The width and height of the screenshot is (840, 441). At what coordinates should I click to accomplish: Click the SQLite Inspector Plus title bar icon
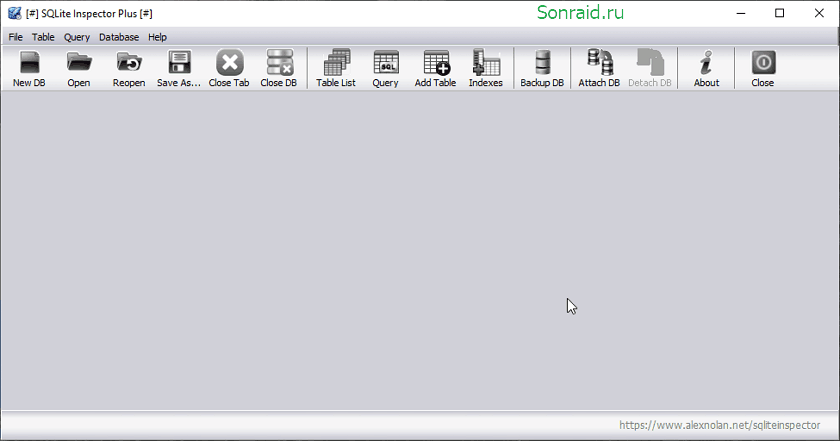pos(14,13)
